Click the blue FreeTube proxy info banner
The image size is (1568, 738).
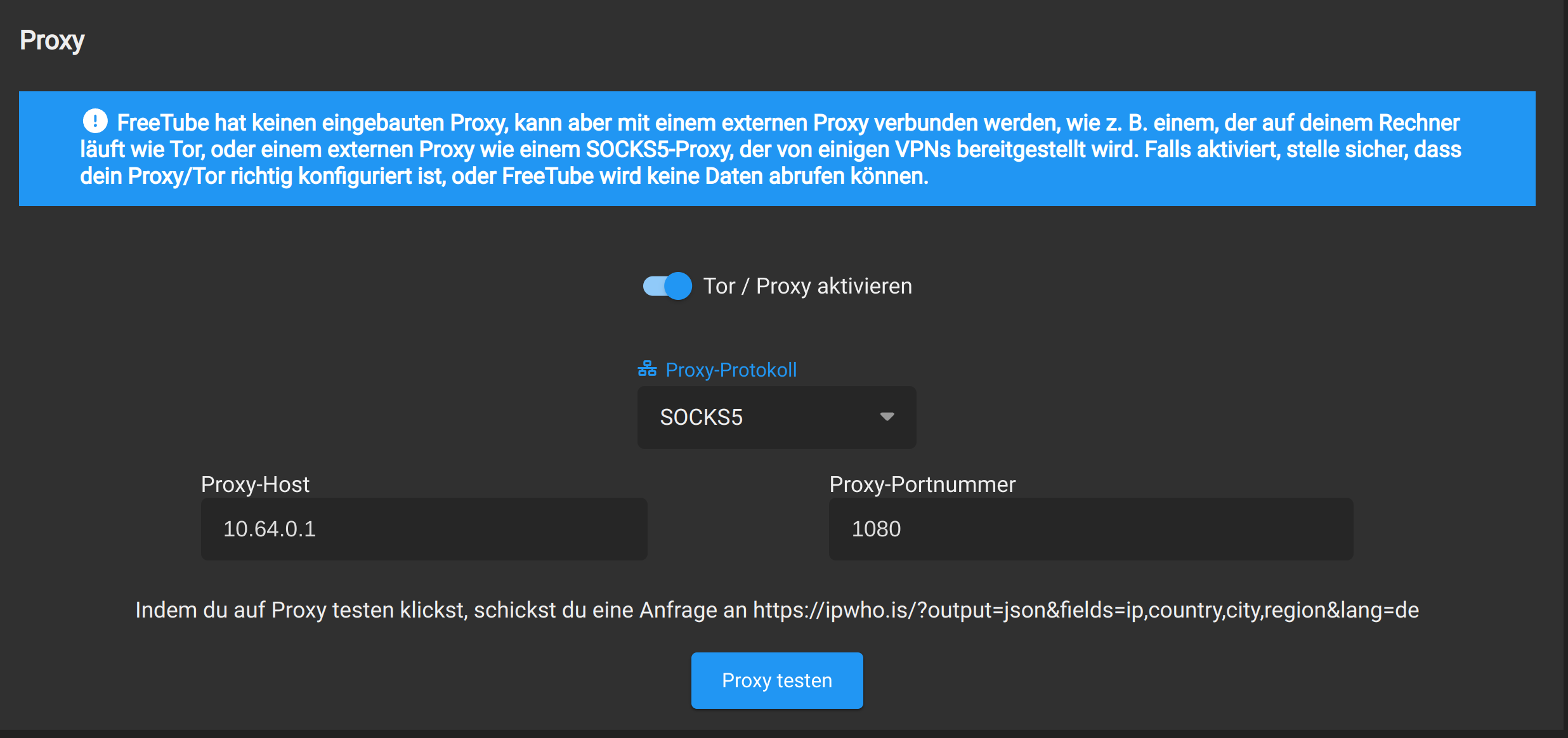coord(776,149)
